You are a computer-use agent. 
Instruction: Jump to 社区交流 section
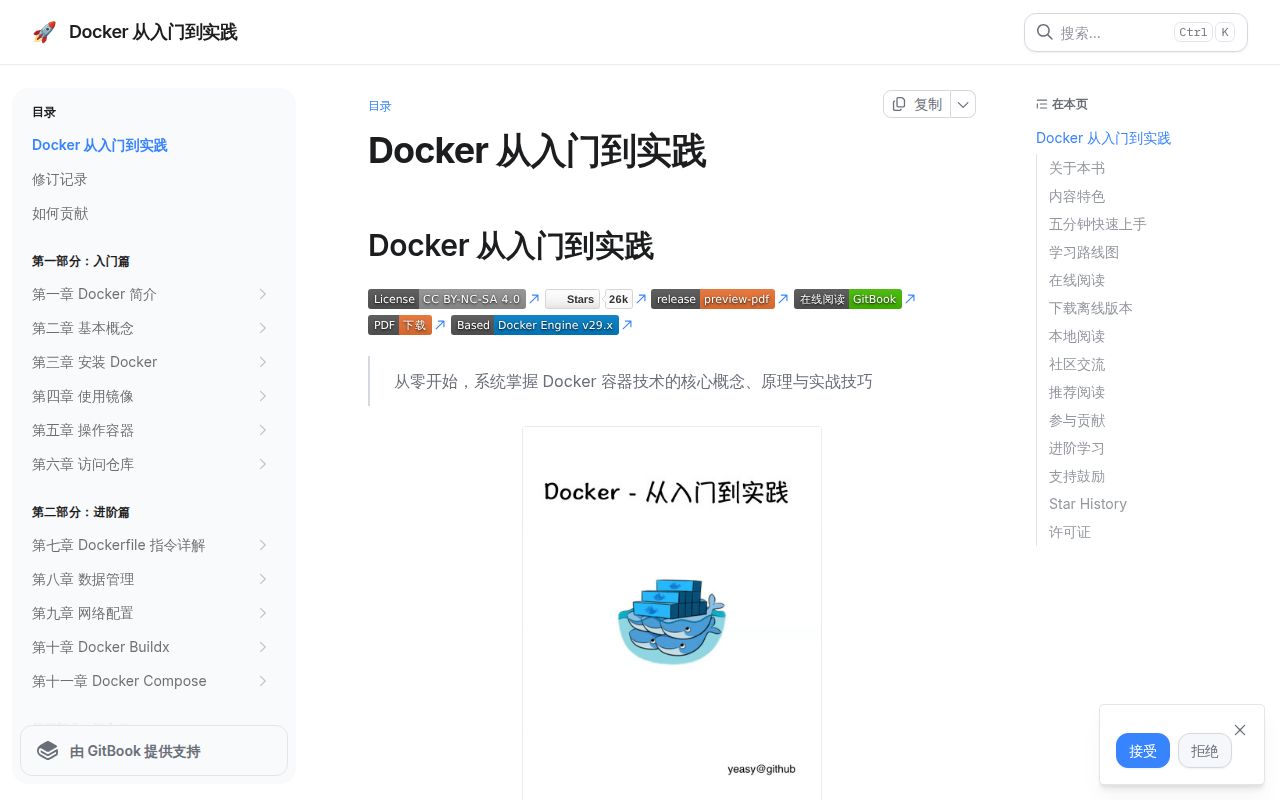(x=1077, y=364)
